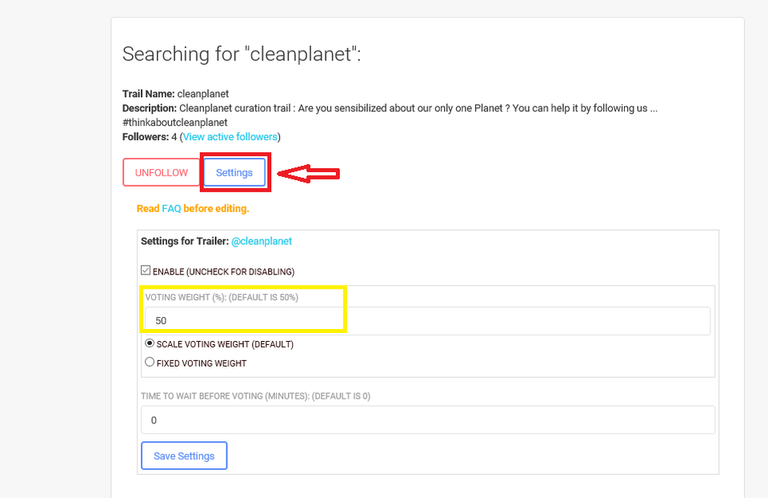Screen dimensions: 768x498
Task: Click the Settings for Trailer heading
Action: click(184, 241)
